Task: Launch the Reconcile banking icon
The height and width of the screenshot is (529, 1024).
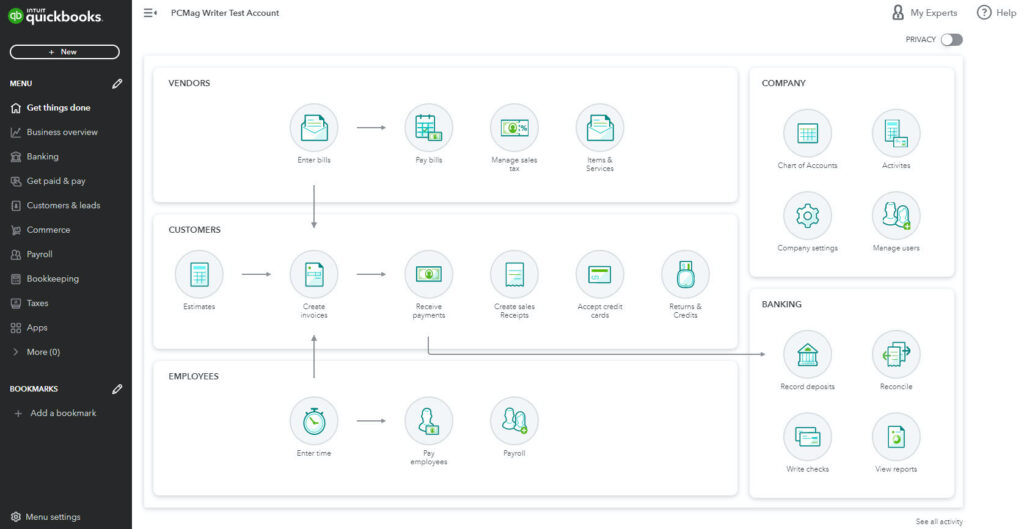Action: click(895, 355)
